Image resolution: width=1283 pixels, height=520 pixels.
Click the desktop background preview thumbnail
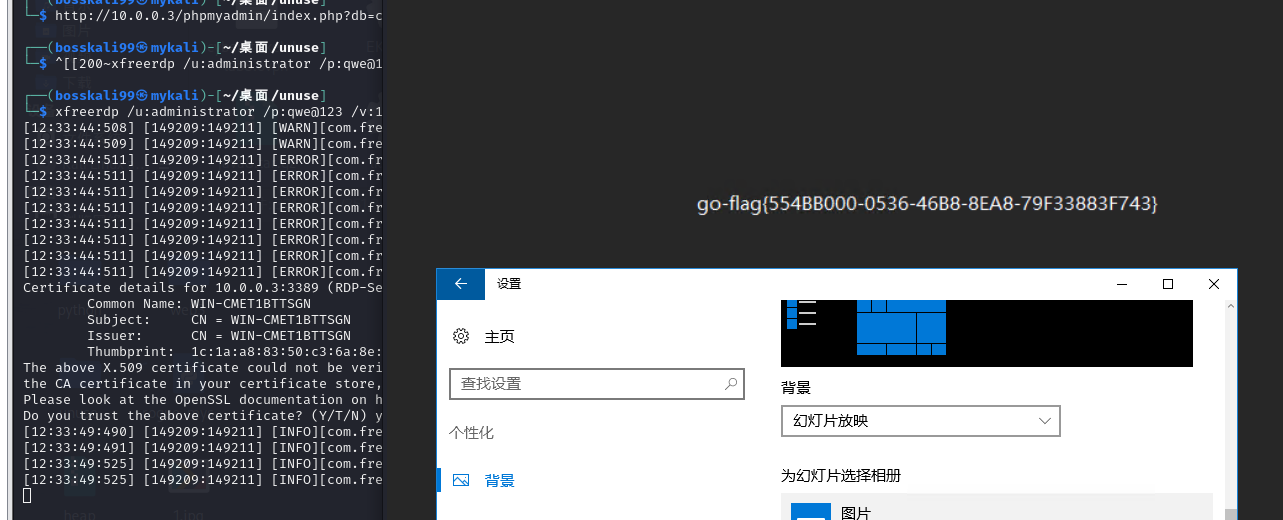tap(987, 333)
